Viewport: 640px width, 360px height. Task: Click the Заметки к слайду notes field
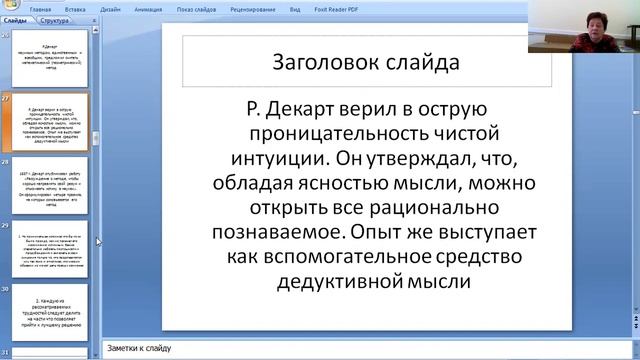point(367,349)
